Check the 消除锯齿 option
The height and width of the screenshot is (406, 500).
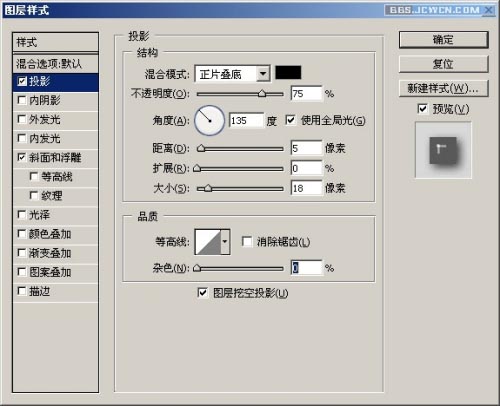[247, 241]
